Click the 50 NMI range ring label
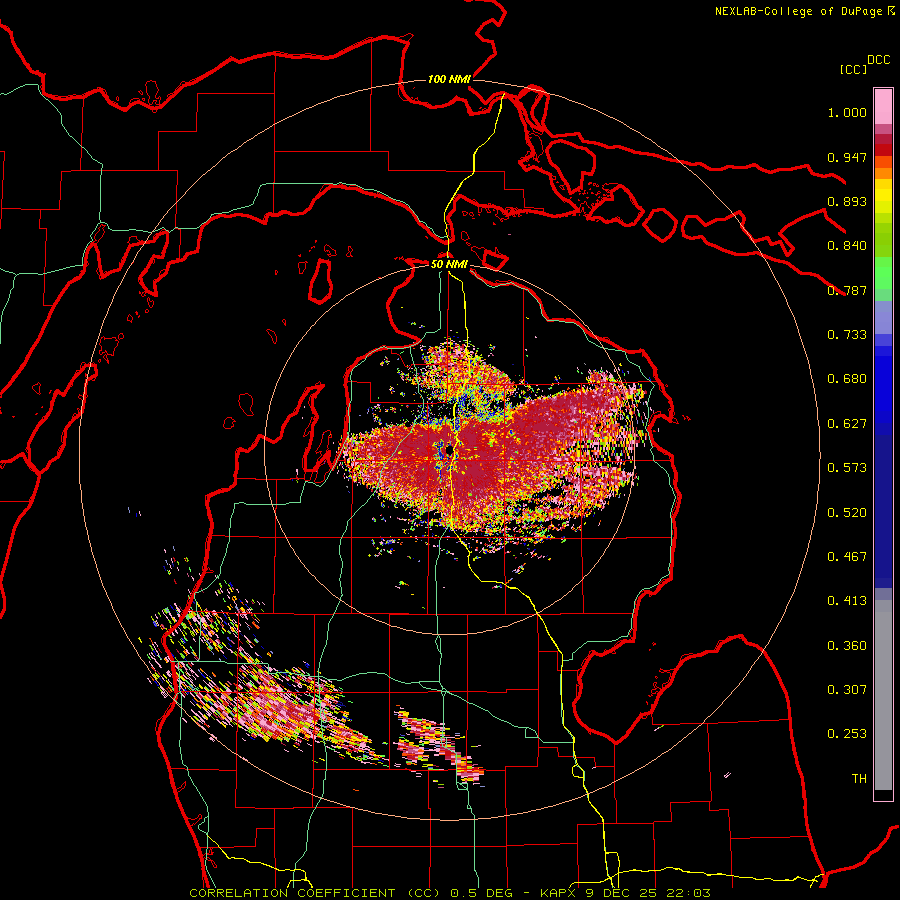 click(449, 264)
